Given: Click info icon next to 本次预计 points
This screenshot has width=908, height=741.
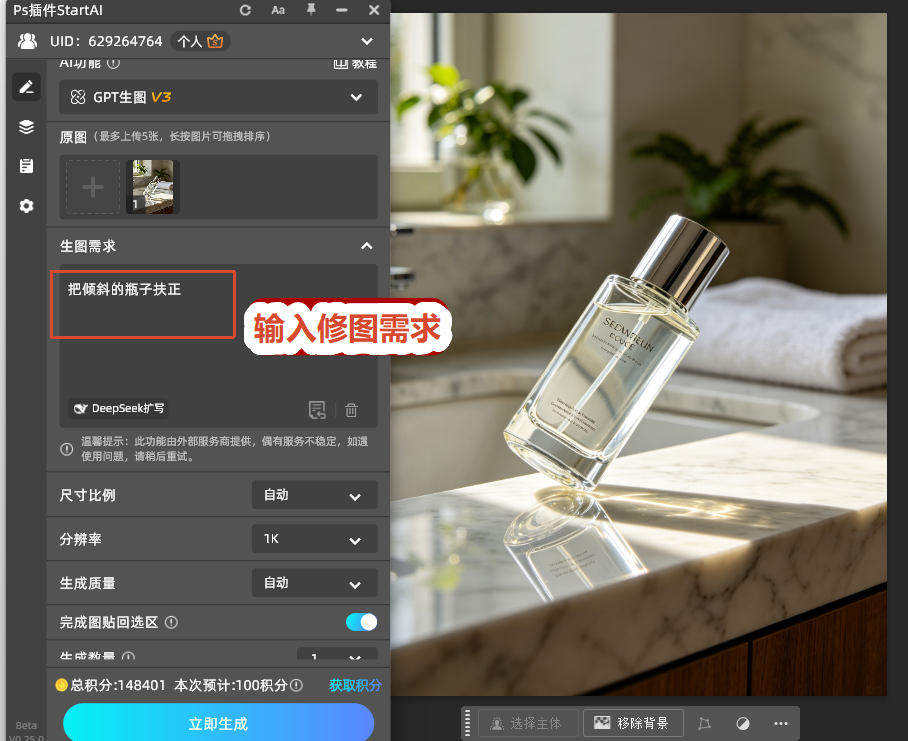Looking at the screenshot, I should (x=296, y=685).
